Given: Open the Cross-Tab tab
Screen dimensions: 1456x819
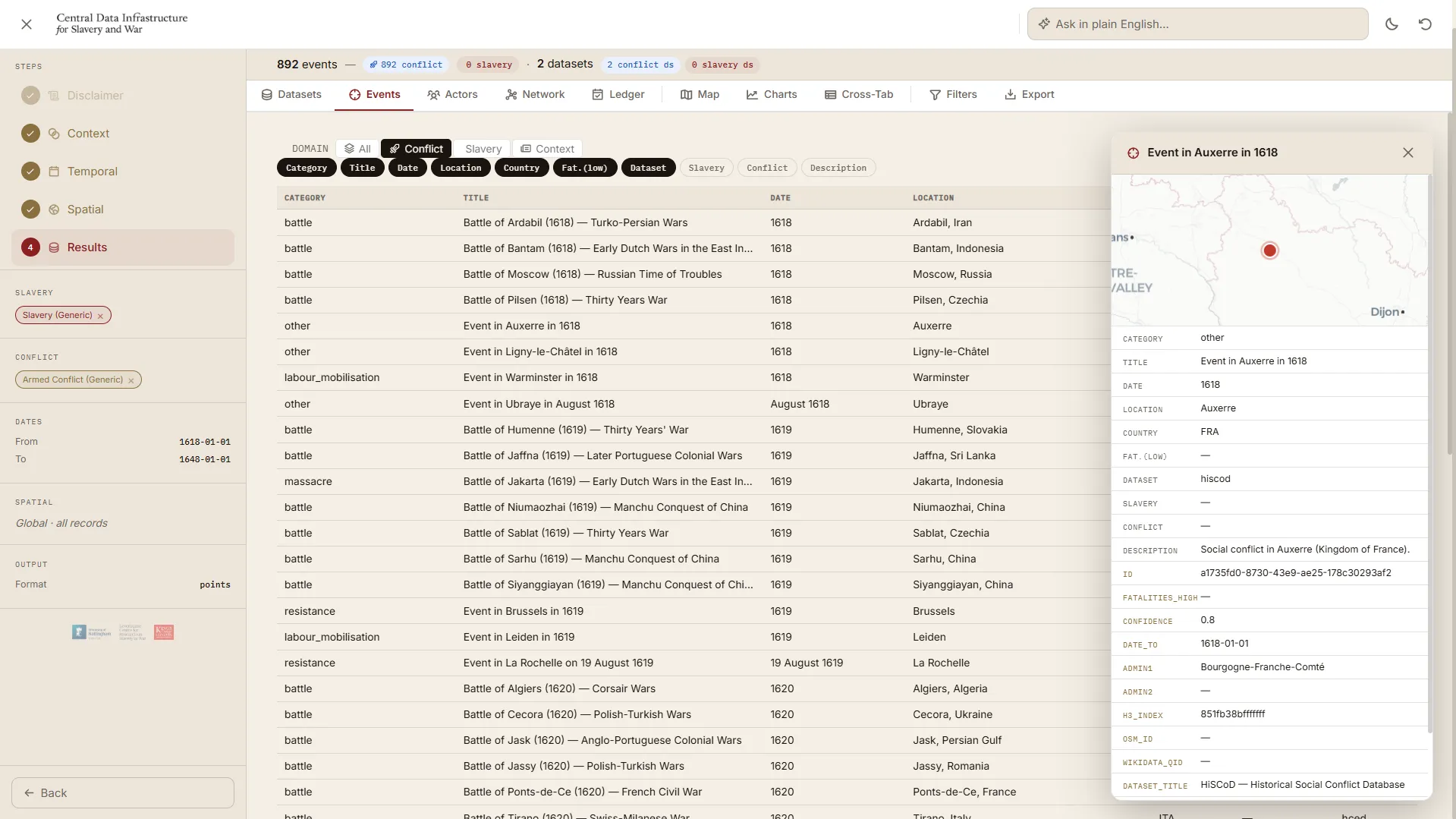Looking at the screenshot, I should point(859,95).
